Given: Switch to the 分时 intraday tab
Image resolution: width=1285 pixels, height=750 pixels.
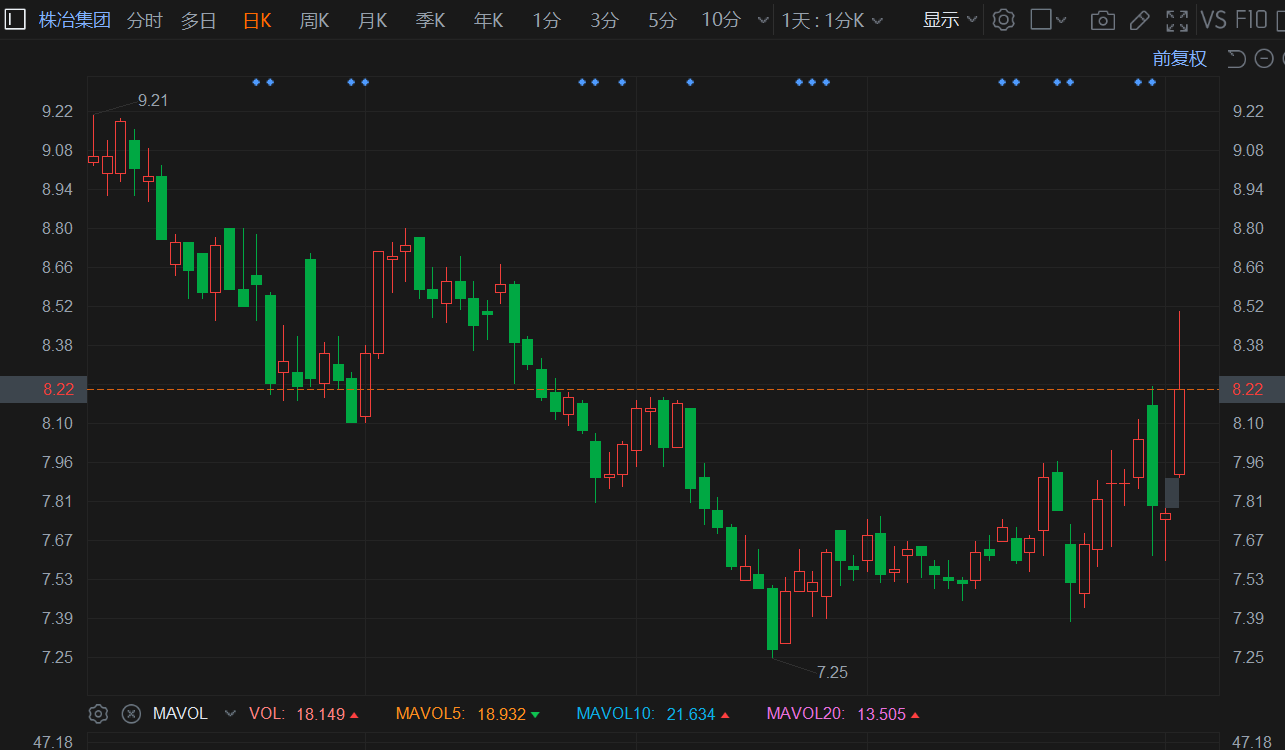Looking at the screenshot, I should pyautogui.click(x=144, y=20).
